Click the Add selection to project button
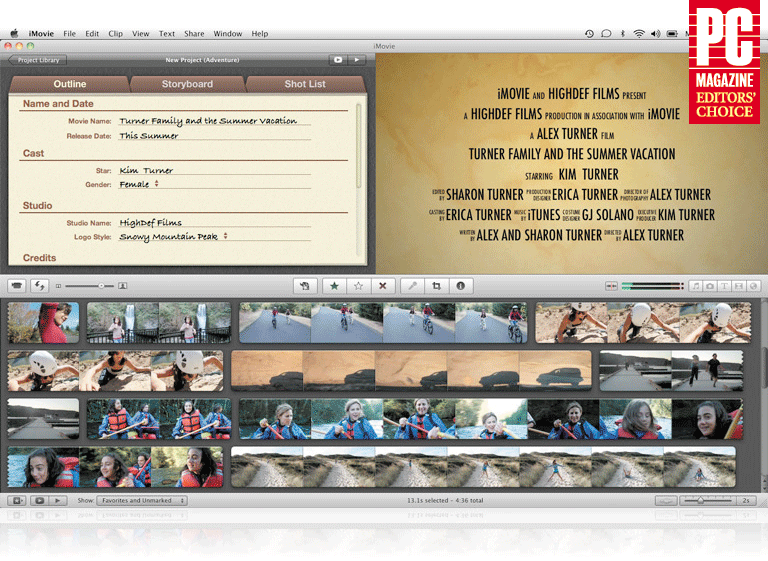 pos(305,286)
